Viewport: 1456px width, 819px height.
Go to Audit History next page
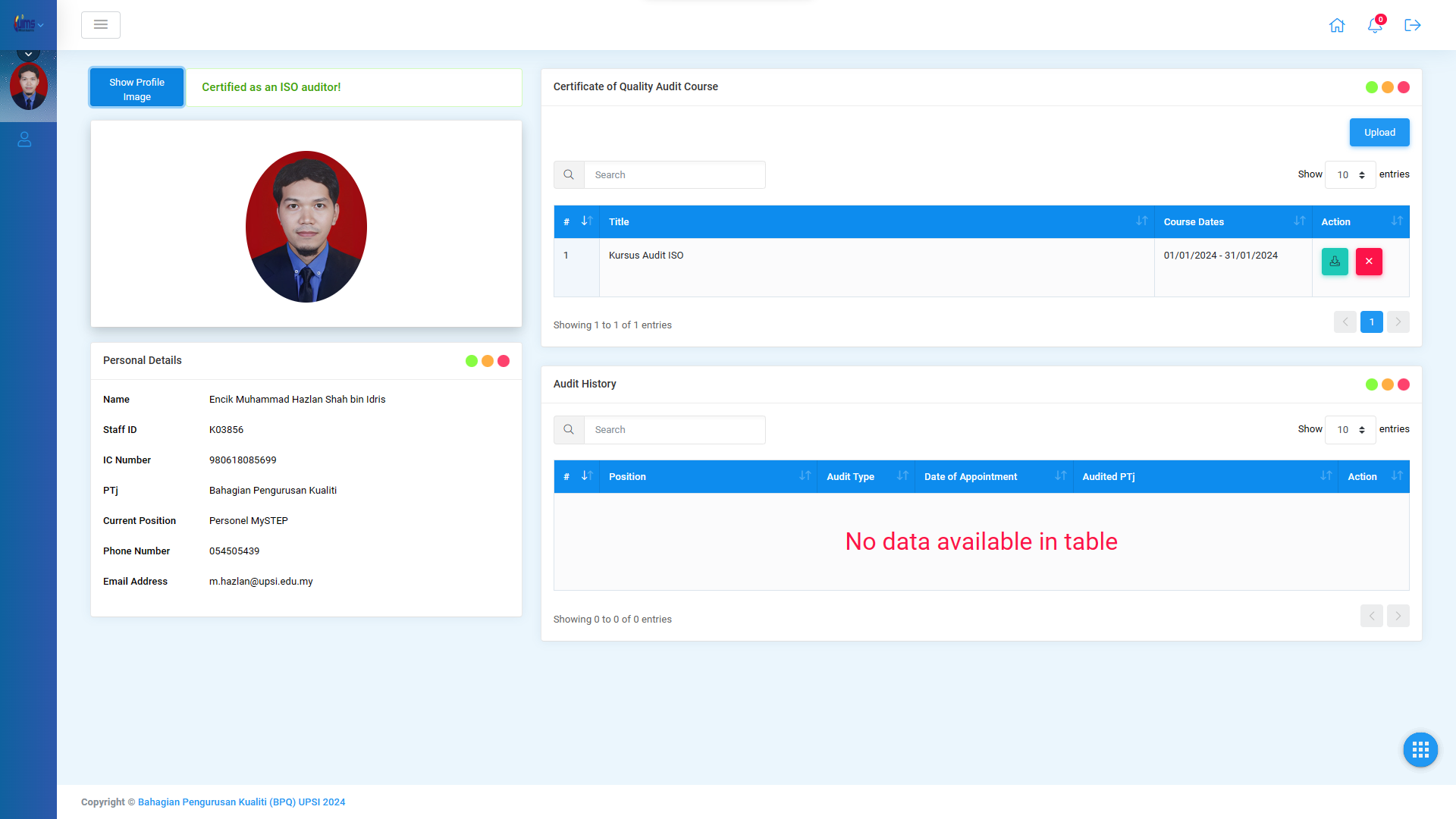(1398, 616)
